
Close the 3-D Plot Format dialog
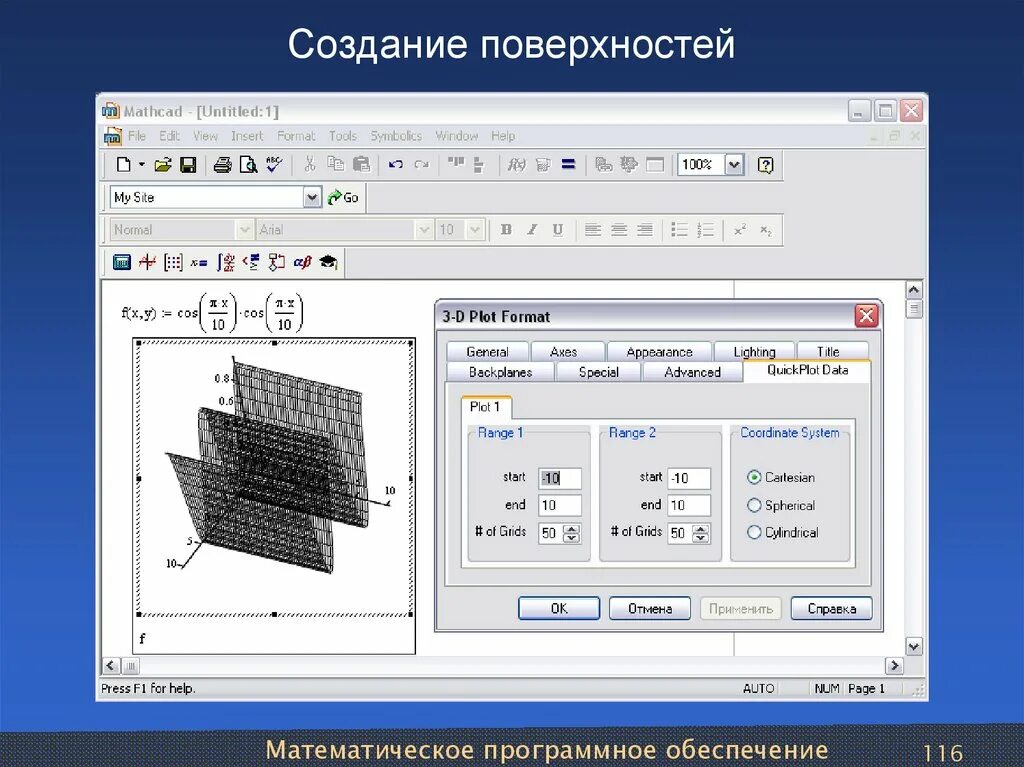pyautogui.click(x=866, y=316)
